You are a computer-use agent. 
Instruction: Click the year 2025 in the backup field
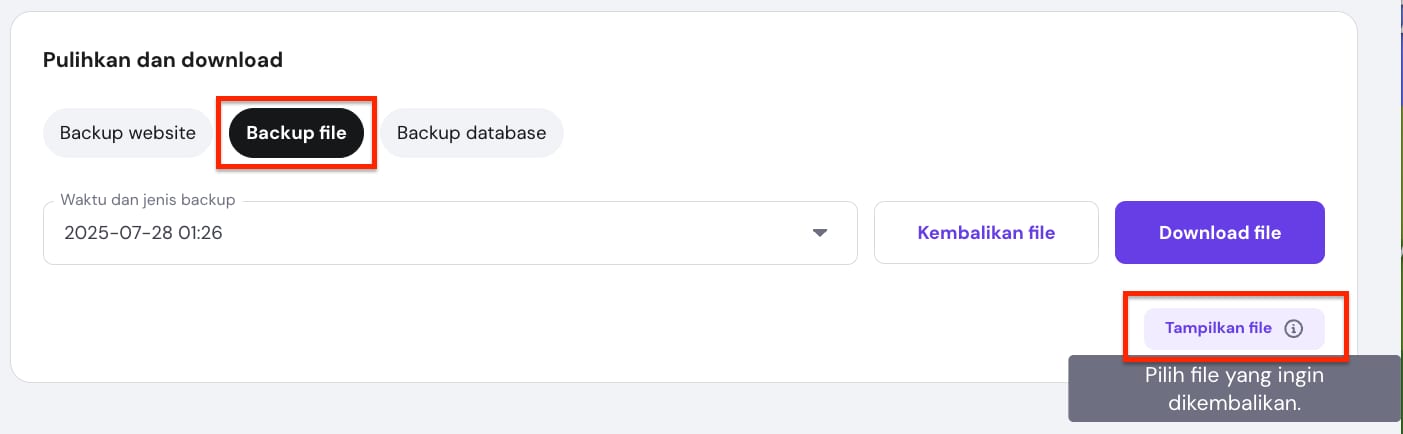pyautogui.click(x=84, y=233)
